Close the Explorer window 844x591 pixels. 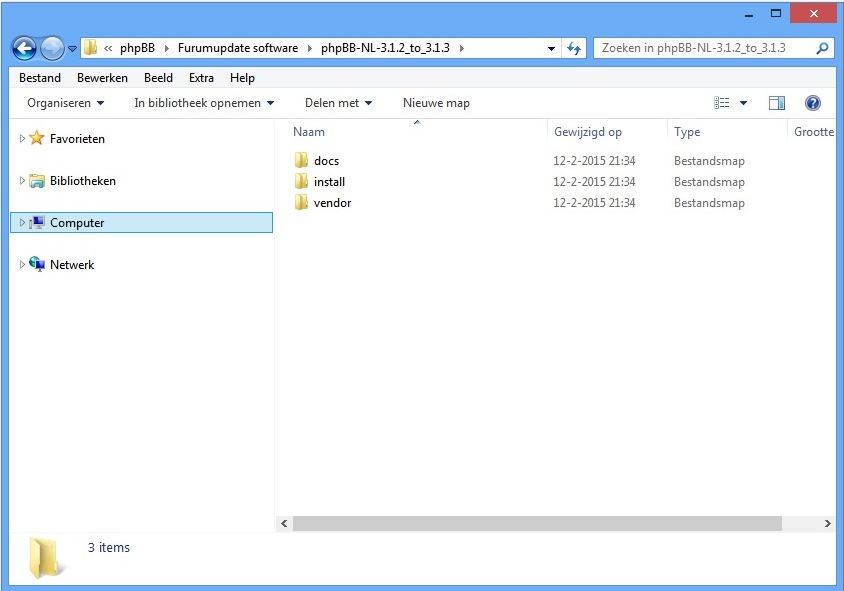813,13
